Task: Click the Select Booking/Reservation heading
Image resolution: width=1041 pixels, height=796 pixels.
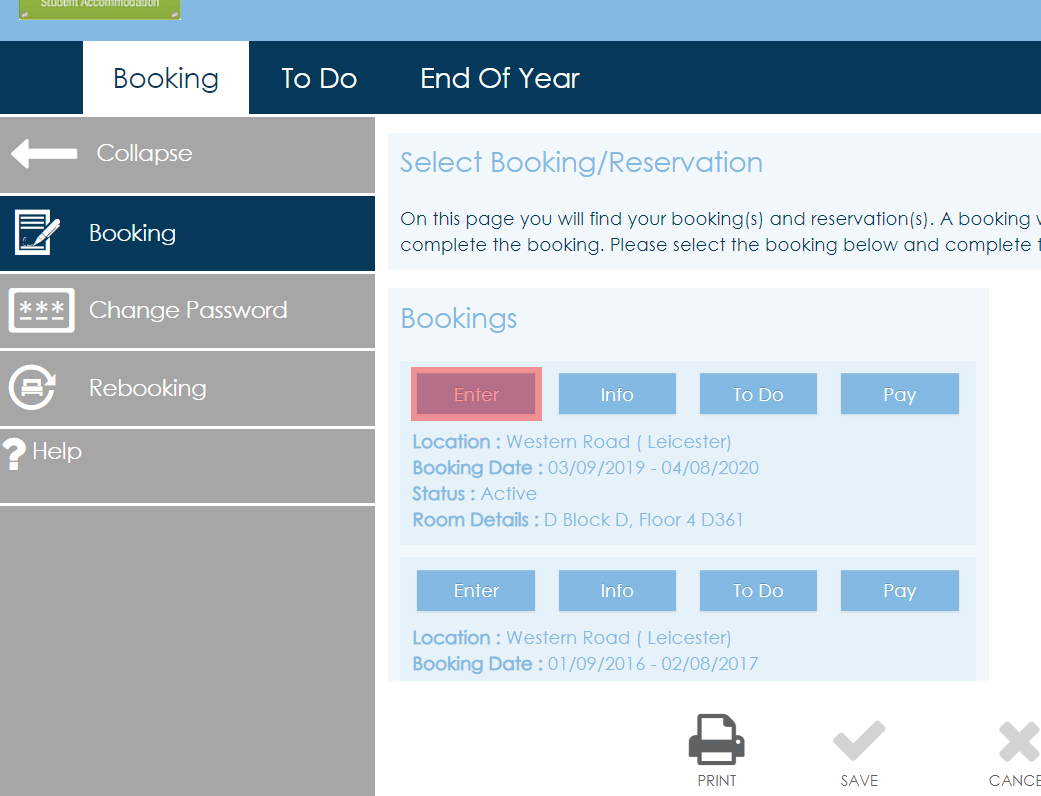Action: (581, 163)
